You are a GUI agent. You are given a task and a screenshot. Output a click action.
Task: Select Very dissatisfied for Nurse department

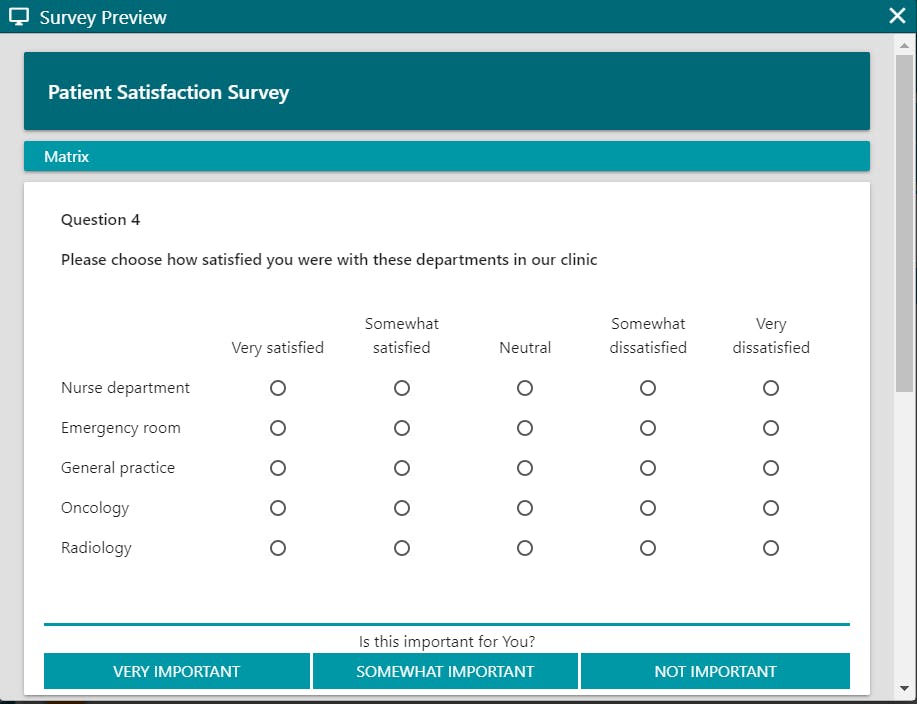click(x=771, y=388)
